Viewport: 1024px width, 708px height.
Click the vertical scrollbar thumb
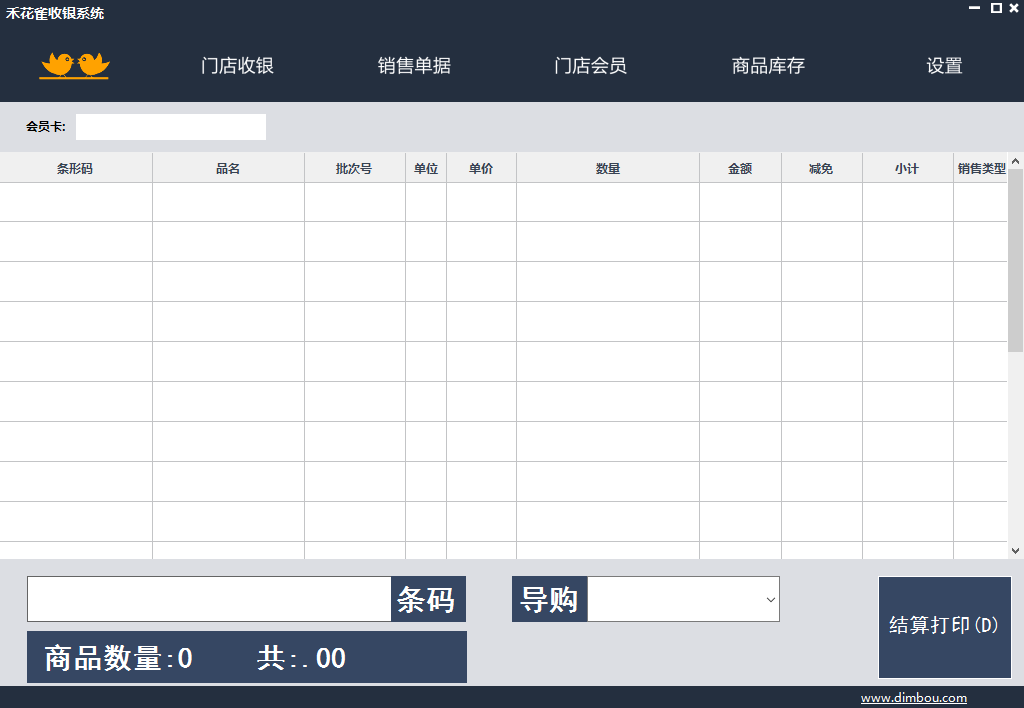point(1016,261)
